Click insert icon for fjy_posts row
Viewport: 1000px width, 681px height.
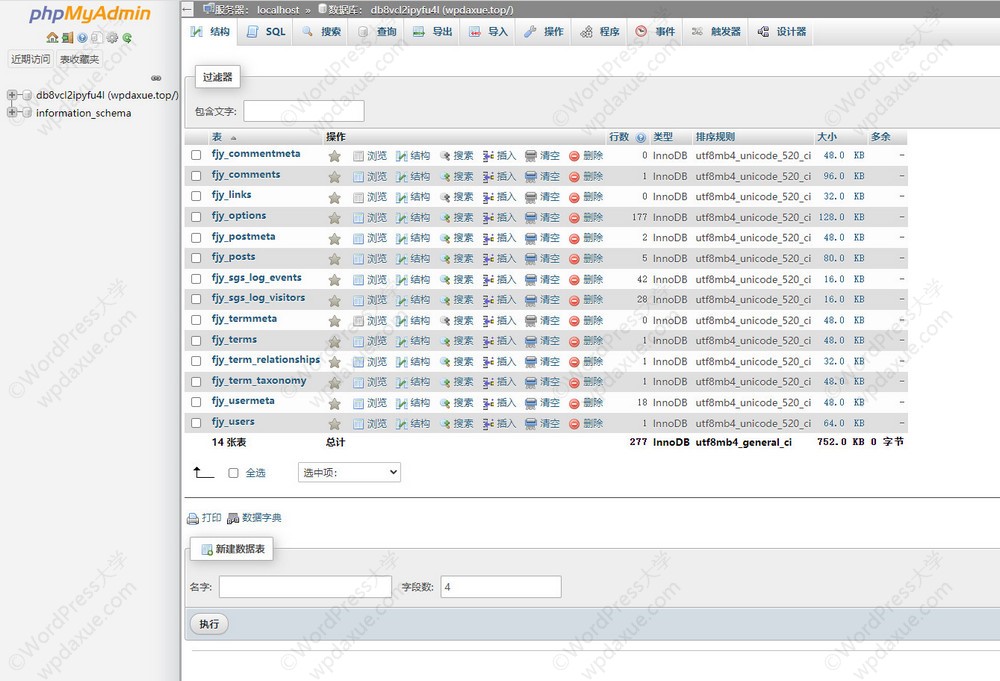[x=489, y=259]
